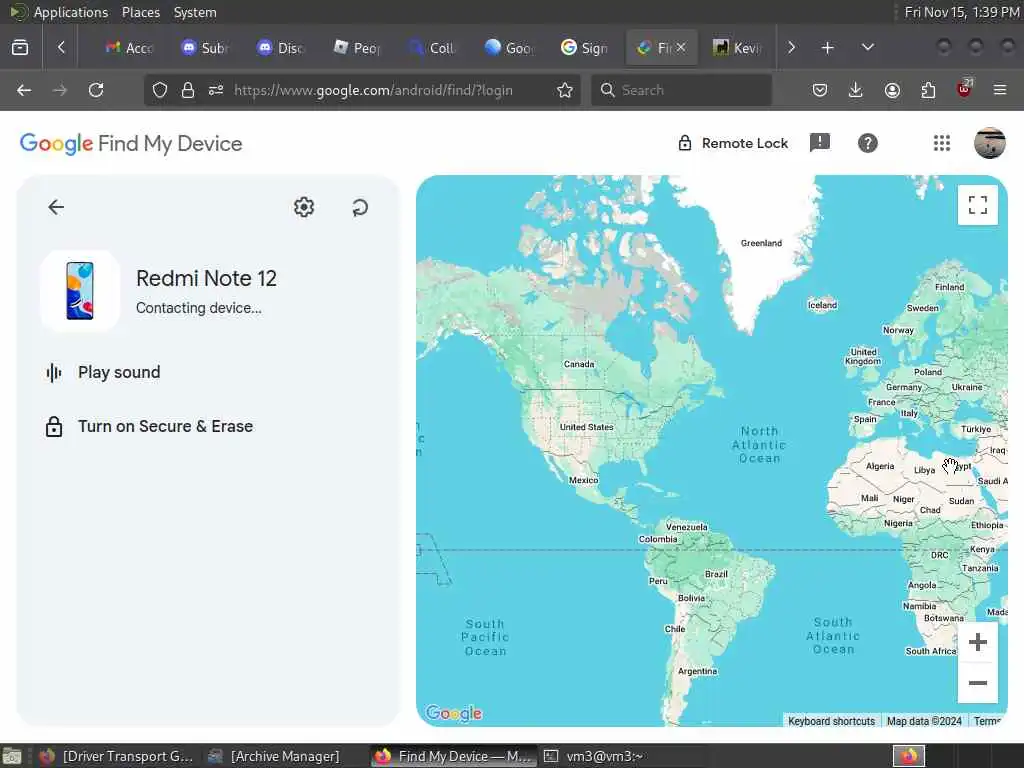Toggle fullscreen map view
Screen dimensions: 1024x768
point(978,205)
